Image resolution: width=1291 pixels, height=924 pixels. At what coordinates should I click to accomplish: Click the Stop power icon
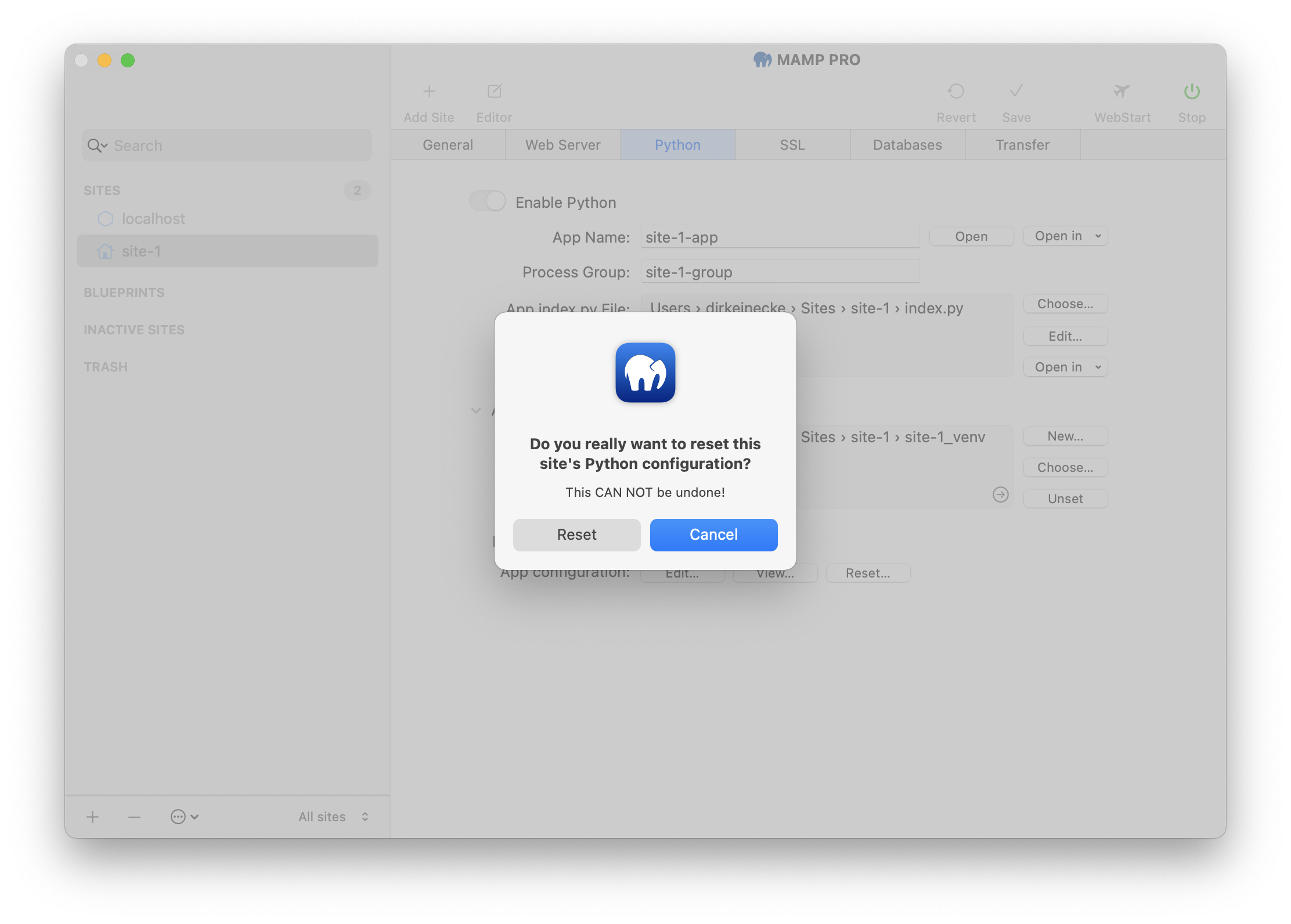pyautogui.click(x=1192, y=91)
